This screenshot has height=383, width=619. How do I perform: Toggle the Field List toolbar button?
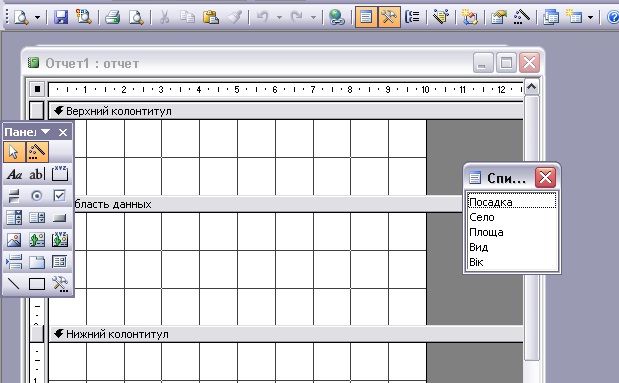[x=366, y=17]
